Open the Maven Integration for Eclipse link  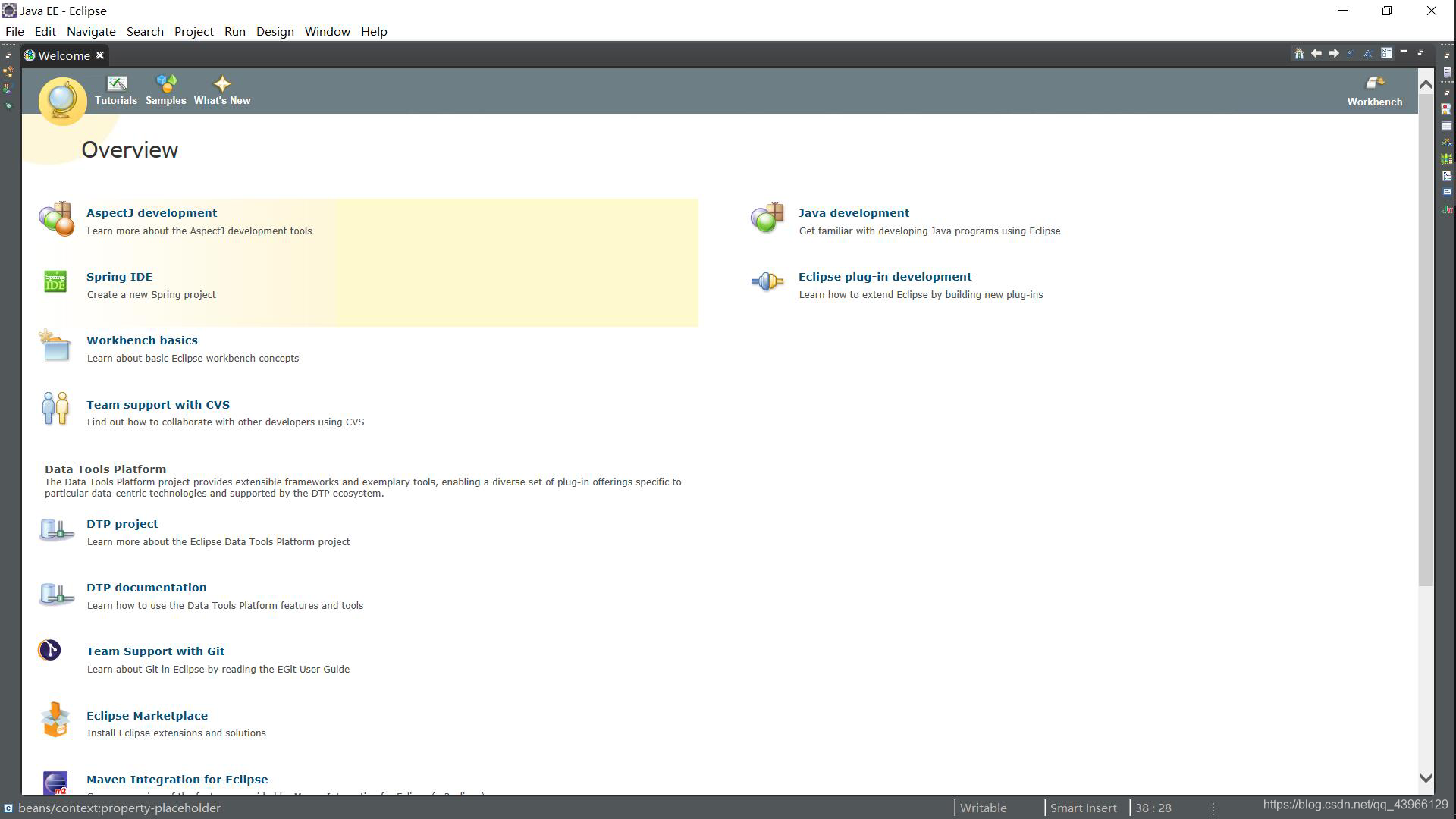click(177, 780)
